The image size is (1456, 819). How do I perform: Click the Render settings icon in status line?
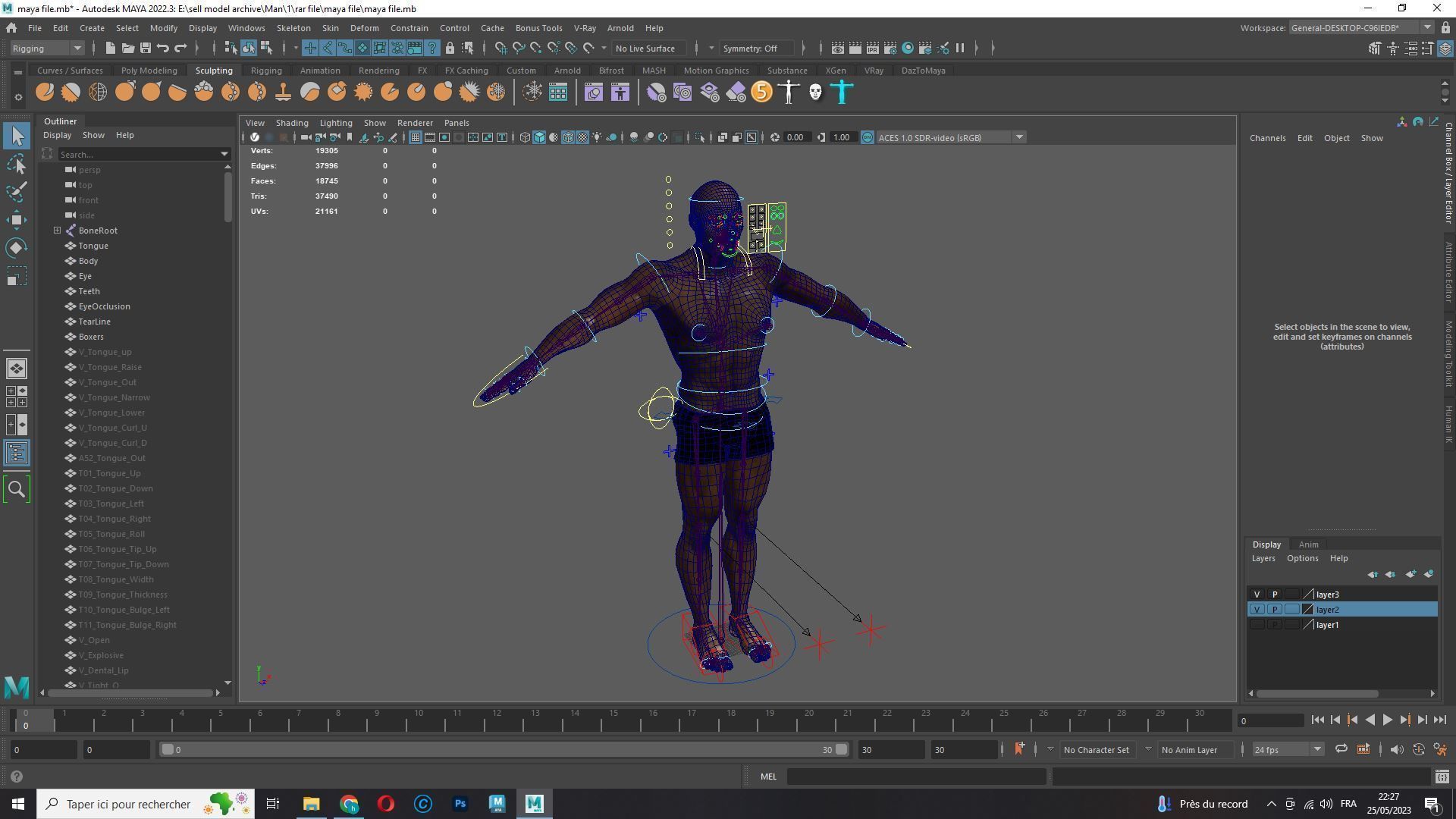pyautogui.click(x=890, y=48)
